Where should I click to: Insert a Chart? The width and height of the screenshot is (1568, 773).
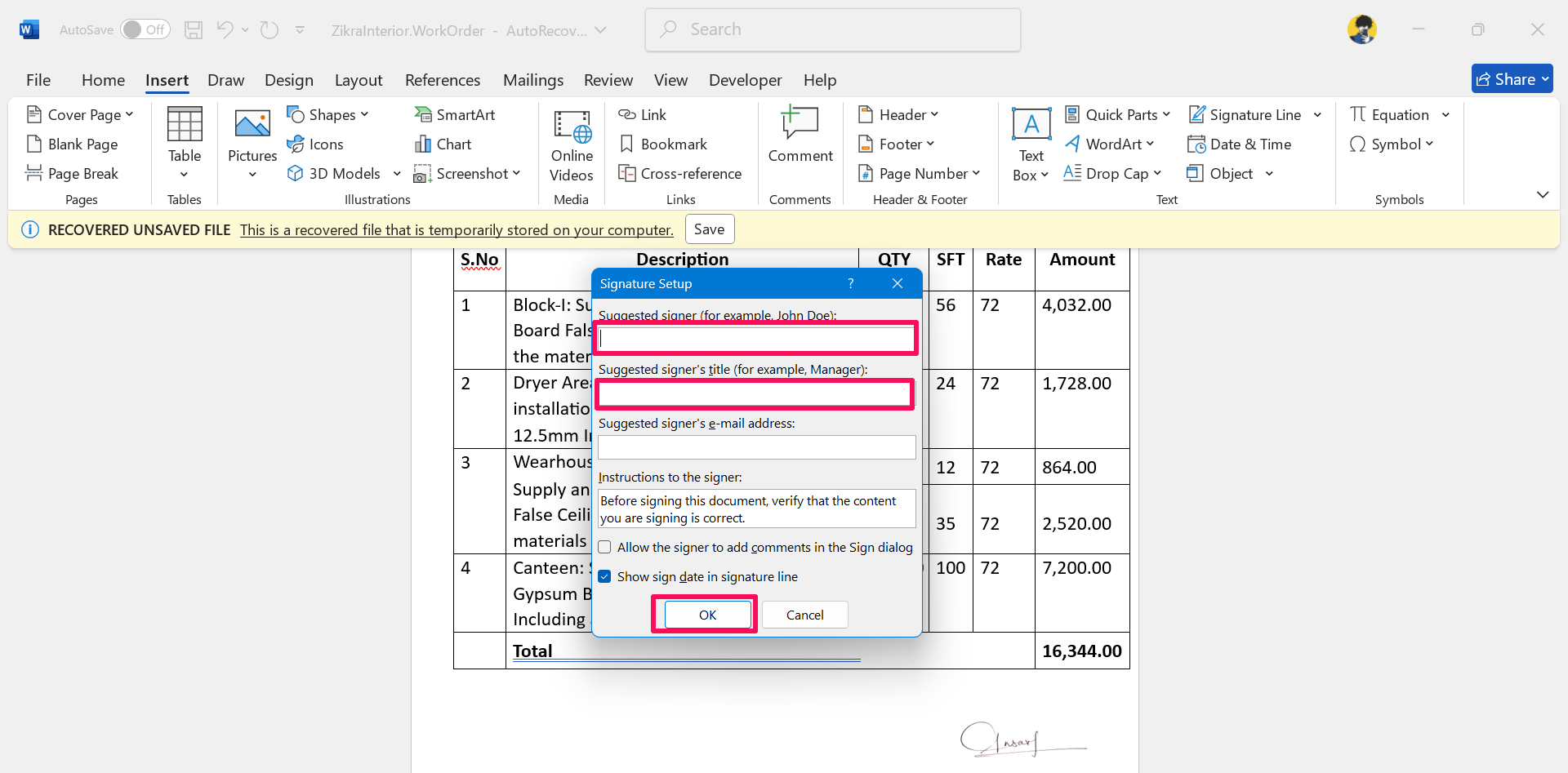(443, 144)
